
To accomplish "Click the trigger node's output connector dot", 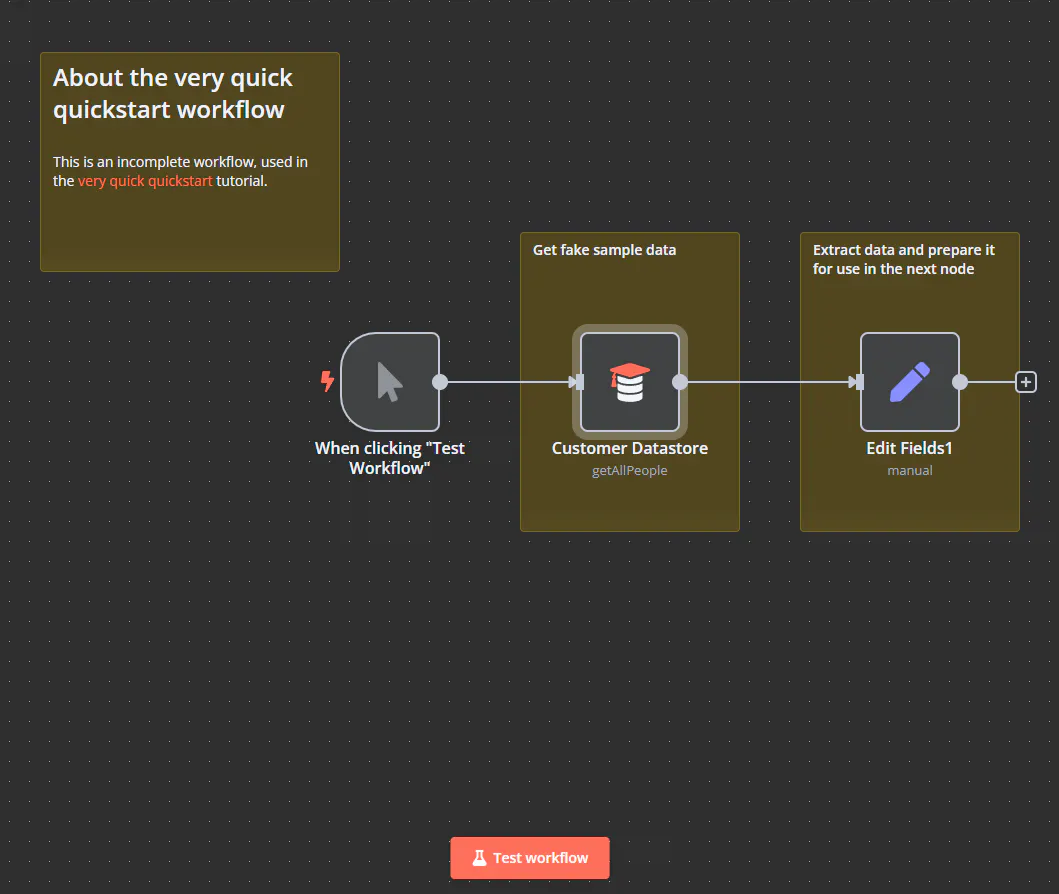I will pos(440,382).
